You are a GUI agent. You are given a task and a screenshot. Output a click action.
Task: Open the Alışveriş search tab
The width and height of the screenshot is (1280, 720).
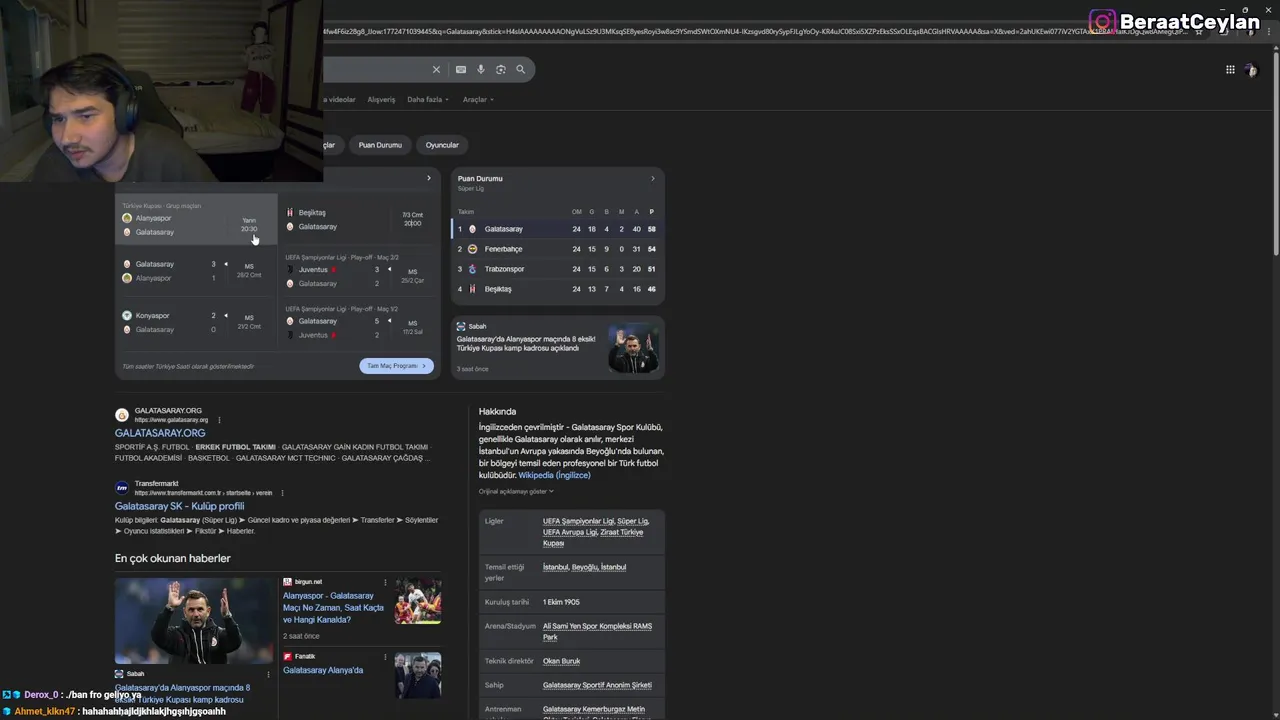click(x=381, y=99)
